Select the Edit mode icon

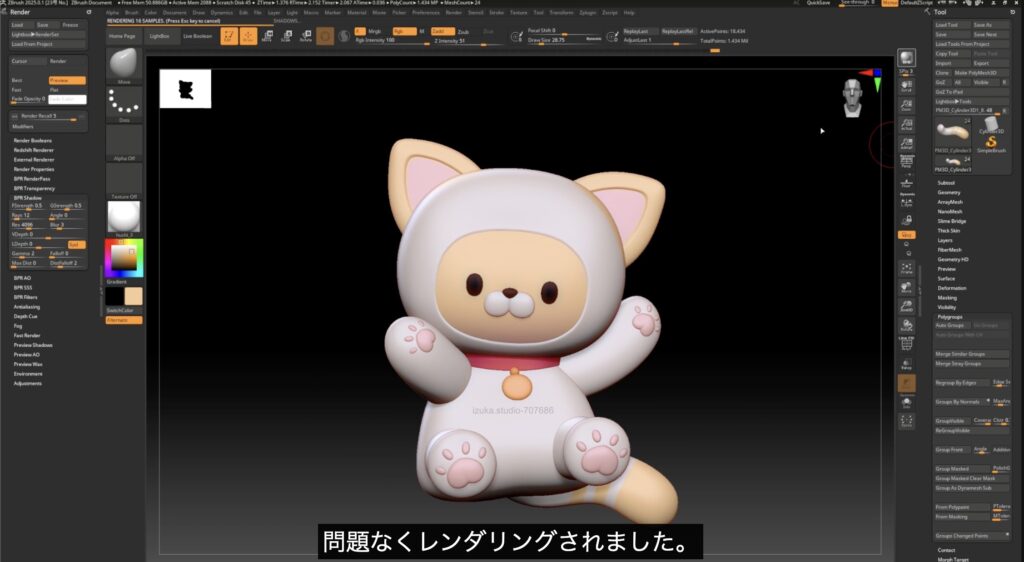229,36
